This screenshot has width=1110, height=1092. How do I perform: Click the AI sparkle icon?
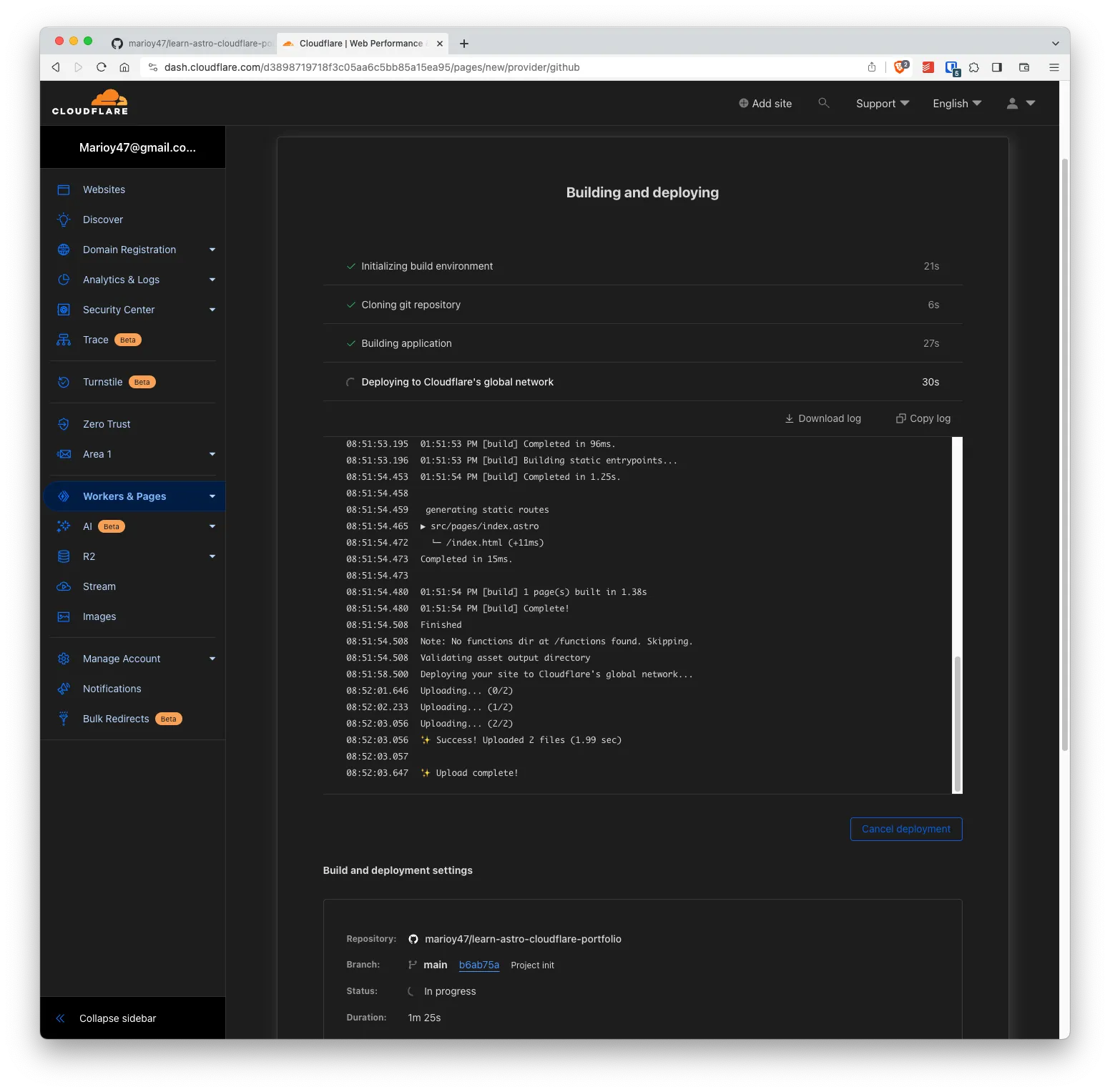pyautogui.click(x=64, y=526)
